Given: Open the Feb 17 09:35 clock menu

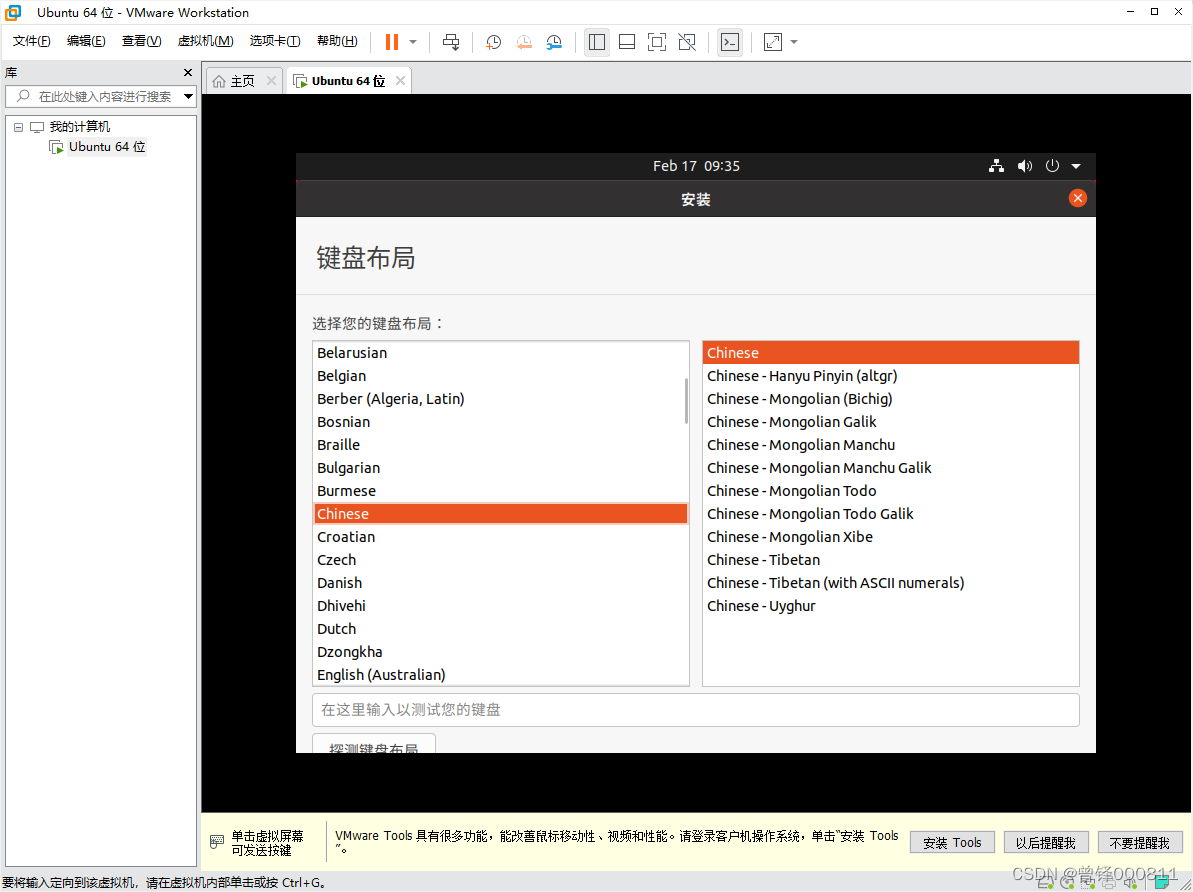Looking at the screenshot, I should (696, 166).
